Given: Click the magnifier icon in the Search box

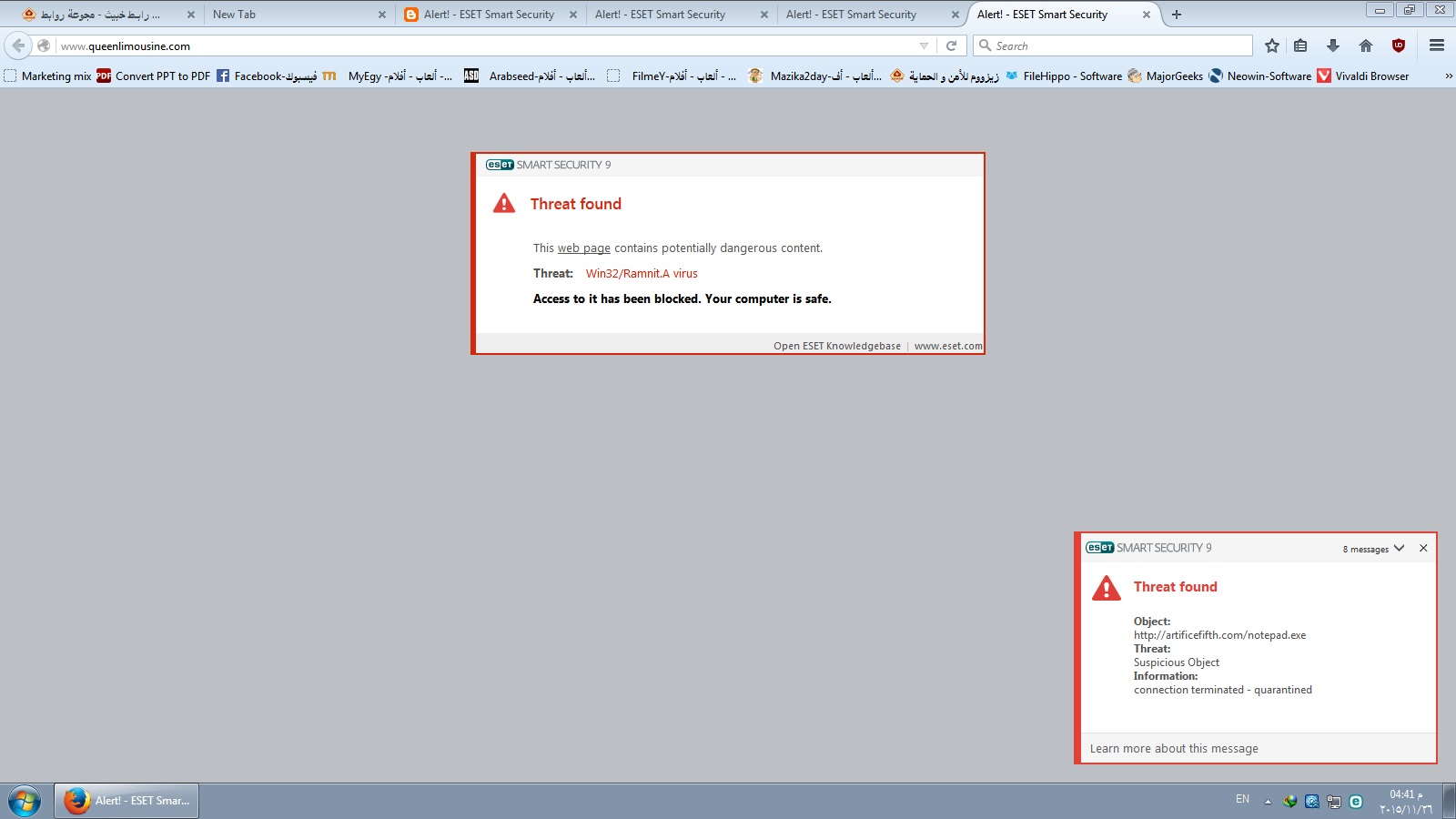Looking at the screenshot, I should [x=985, y=45].
